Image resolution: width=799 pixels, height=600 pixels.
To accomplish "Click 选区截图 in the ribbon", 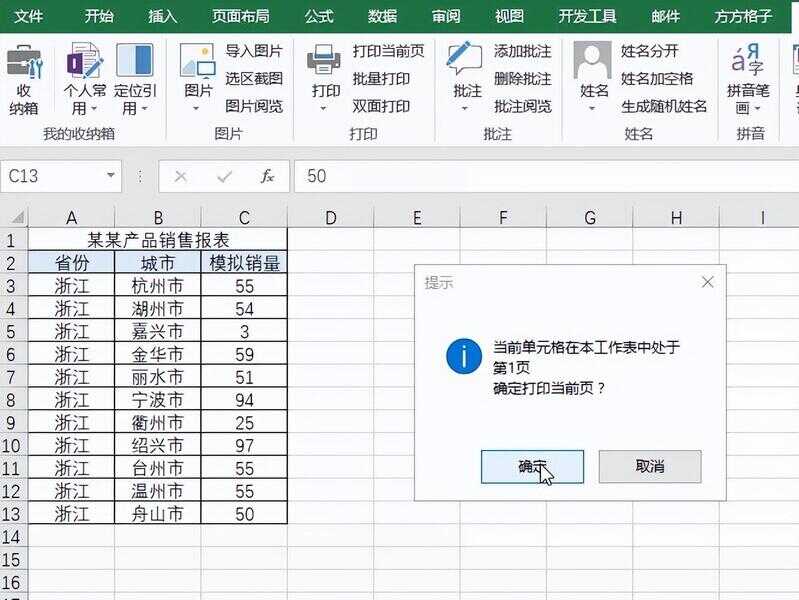I will pyautogui.click(x=254, y=79).
